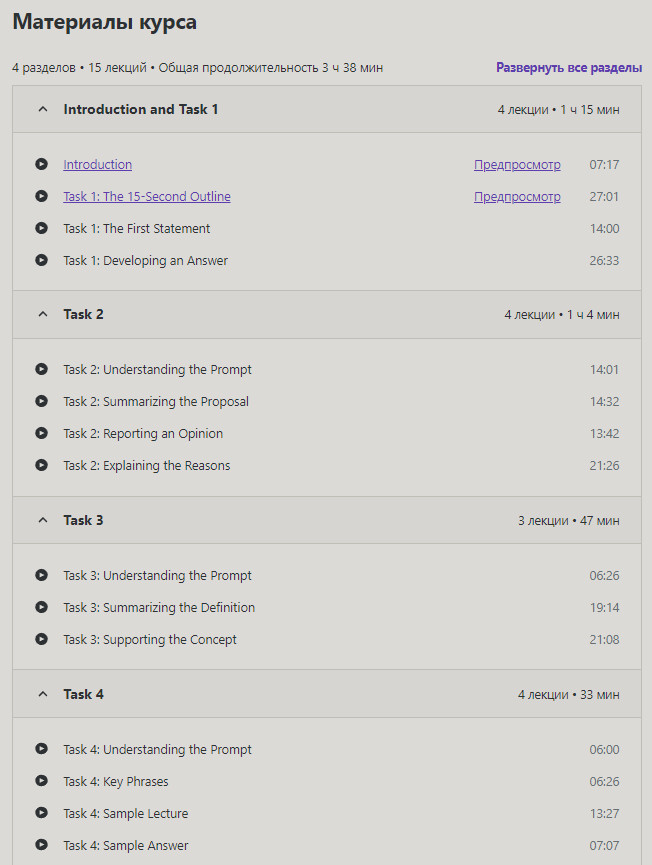
Task: Click Развернуть все разделы button
Action: point(569,68)
